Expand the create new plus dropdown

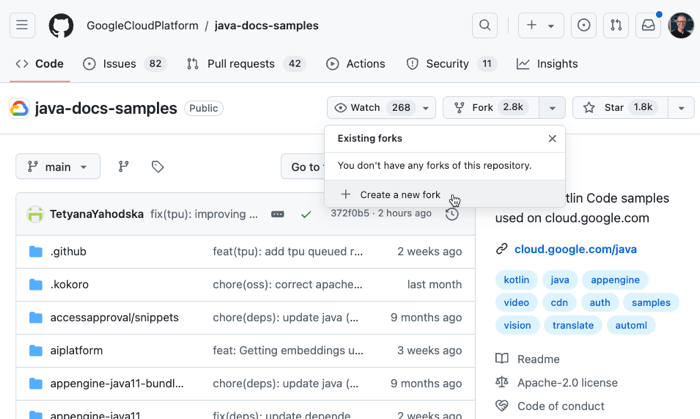pos(540,26)
